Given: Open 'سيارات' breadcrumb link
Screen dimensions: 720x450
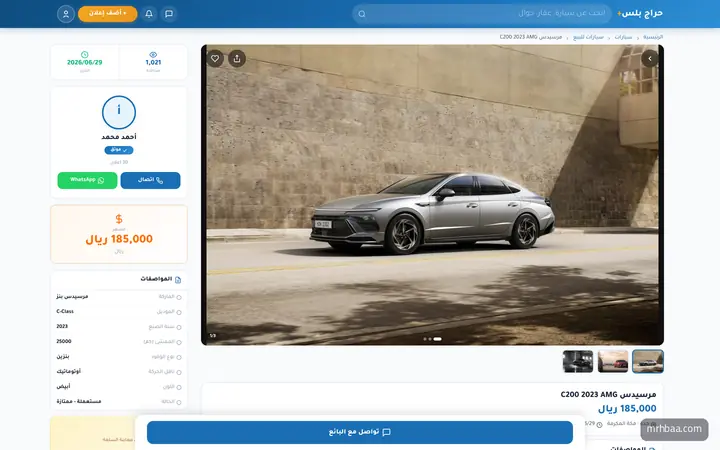Looking at the screenshot, I should pos(623,37).
